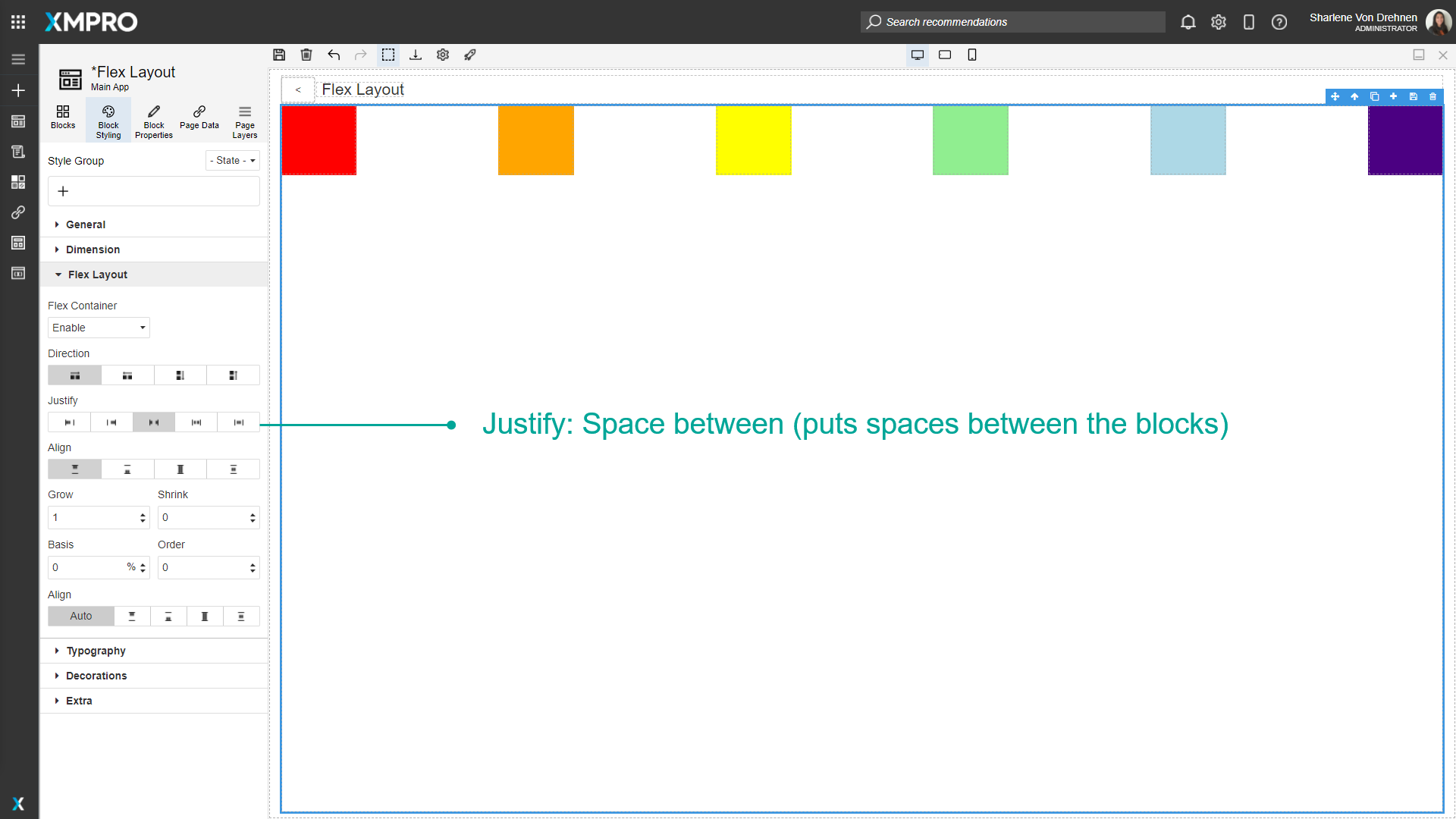Collapse the Flex Layout section
The image size is (1456, 819).
point(96,275)
